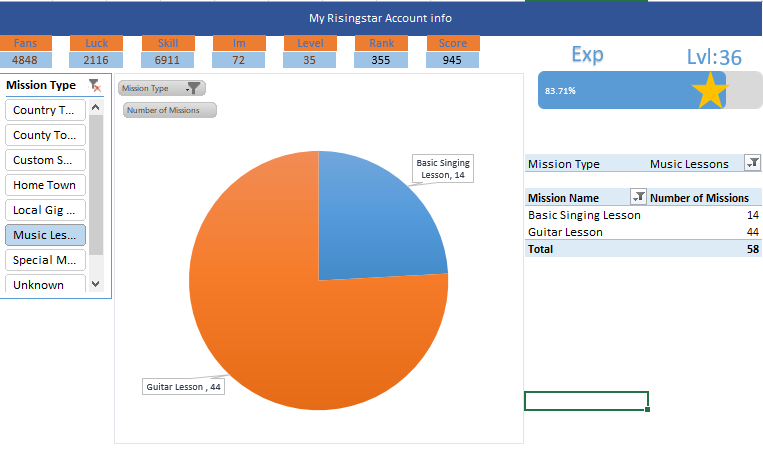The width and height of the screenshot is (763, 460).
Task: Click the selected empty cell with green border
Action: tap(586, 401)
